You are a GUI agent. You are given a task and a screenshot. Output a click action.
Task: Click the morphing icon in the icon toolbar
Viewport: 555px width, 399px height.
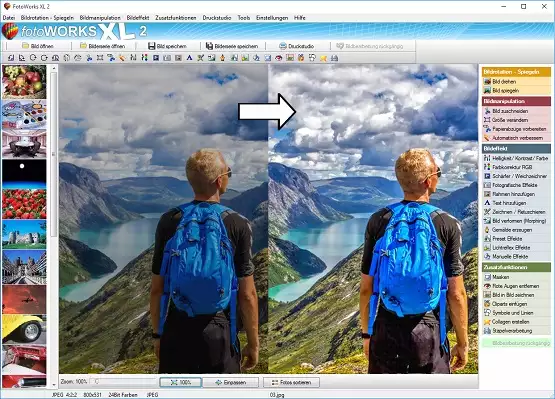click(x=211, y=57)
